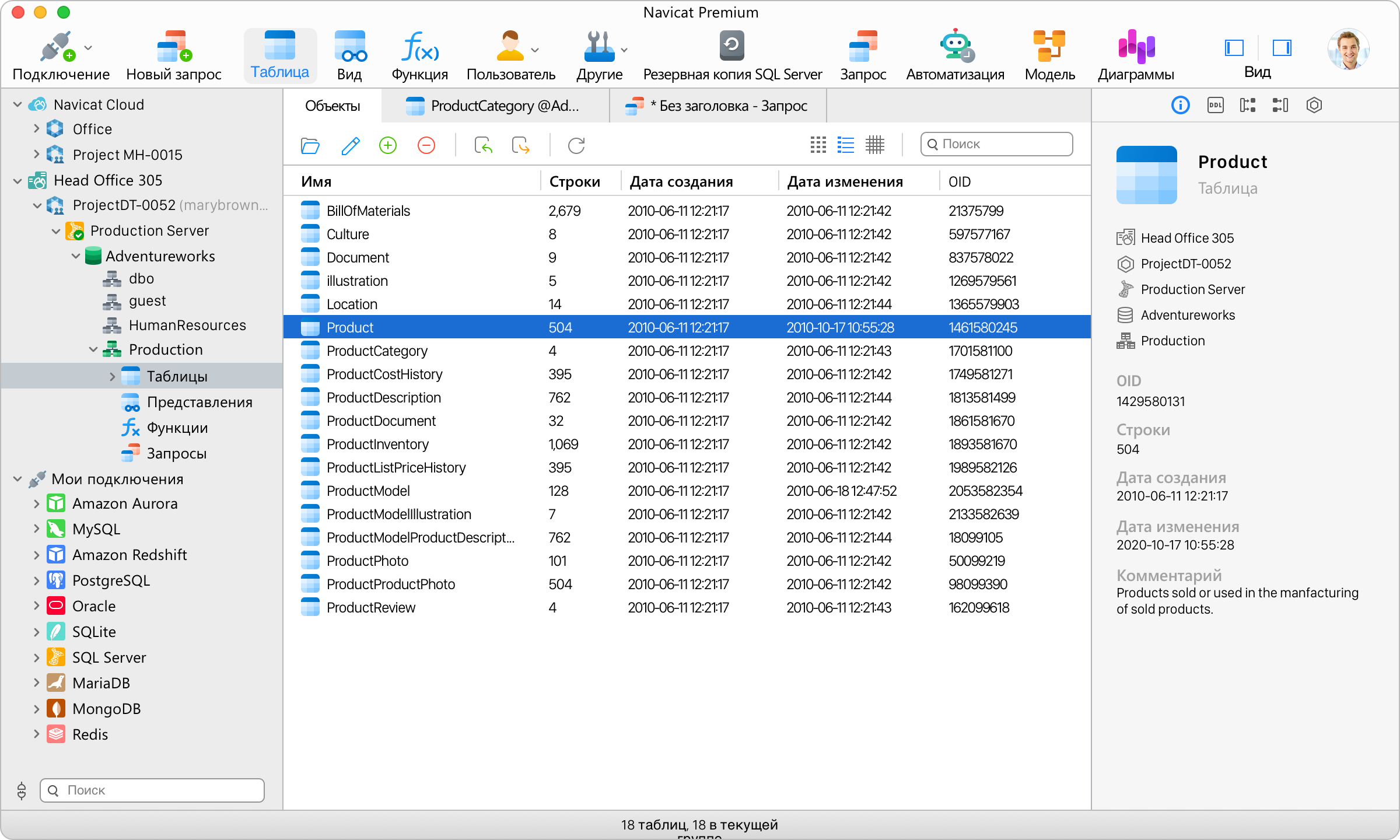Open the Без заголовка - Запрос tab
1400x840 pixels.
(718, 106)
